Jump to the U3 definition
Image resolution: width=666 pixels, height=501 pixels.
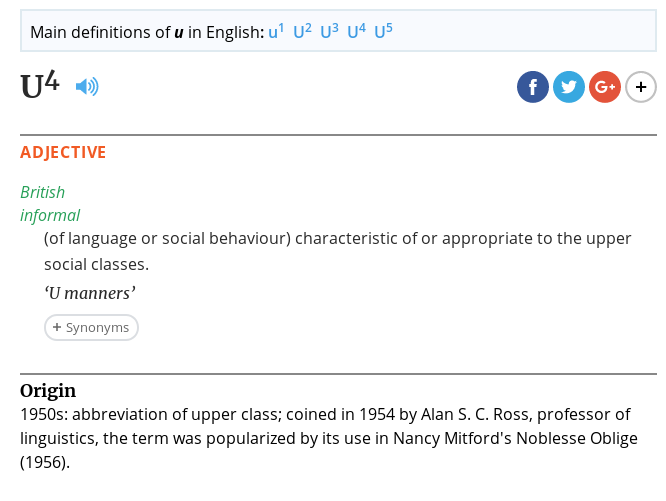click(x=329, y=32)
